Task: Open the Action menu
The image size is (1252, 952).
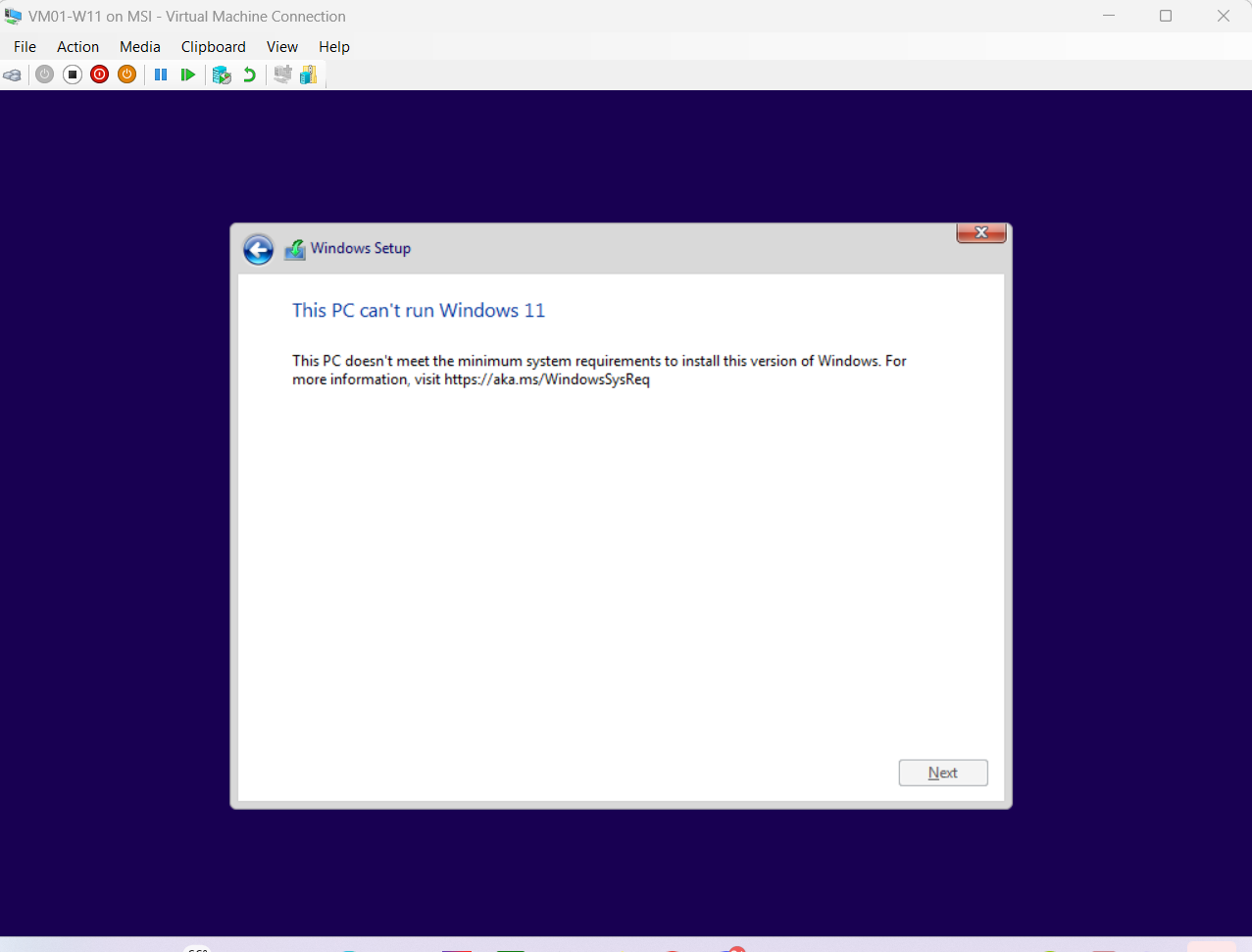Action: coord(77,47)
